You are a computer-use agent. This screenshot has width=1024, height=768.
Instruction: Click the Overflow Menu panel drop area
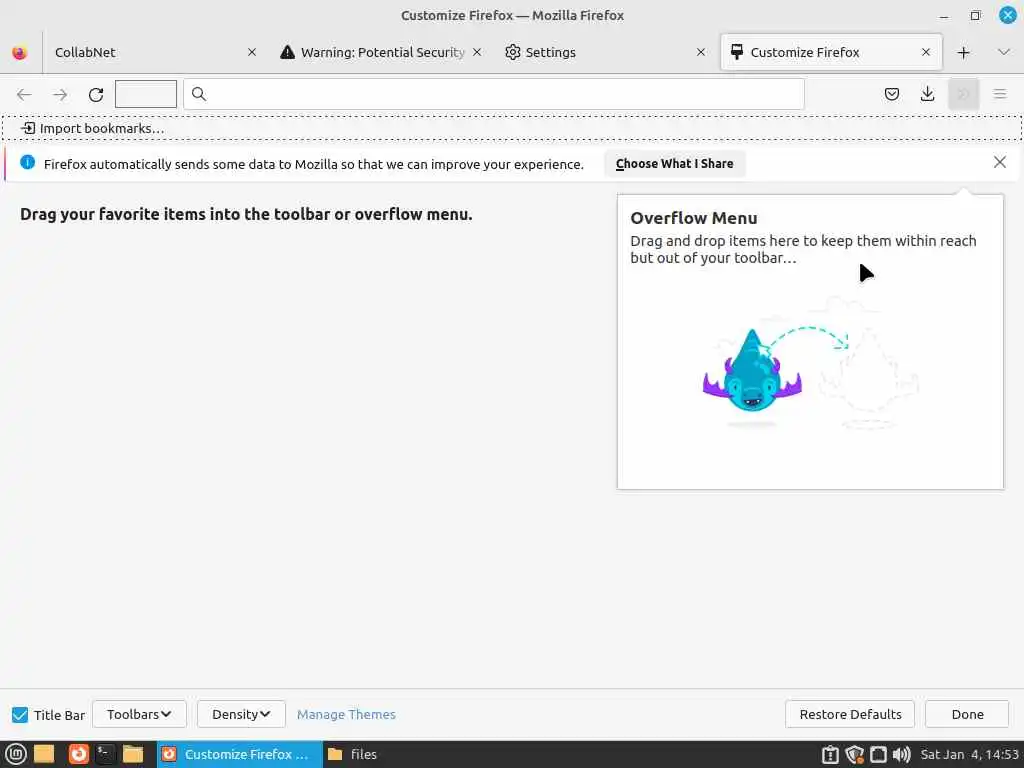810,342
